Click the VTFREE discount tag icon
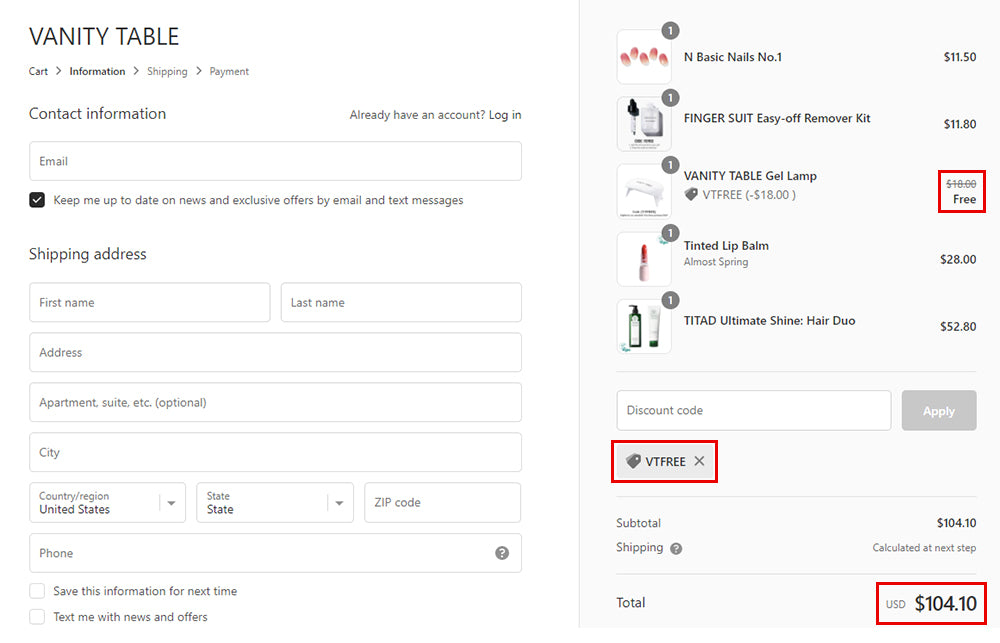This screenshot has width=1000, height=643. [633, 461]
